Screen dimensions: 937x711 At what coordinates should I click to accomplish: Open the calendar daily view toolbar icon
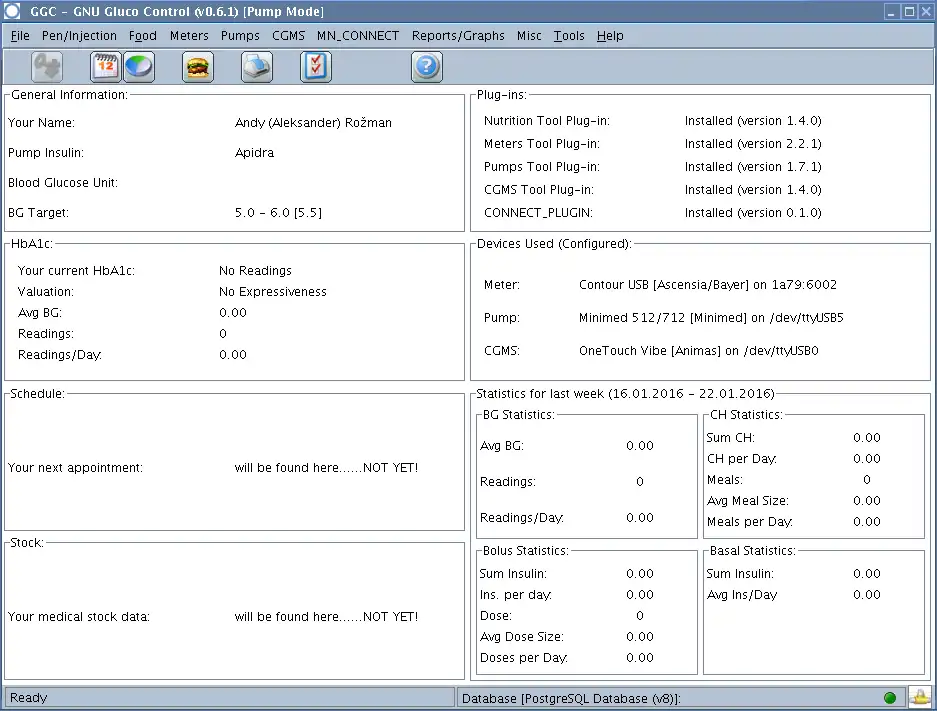tap(105, 67)
